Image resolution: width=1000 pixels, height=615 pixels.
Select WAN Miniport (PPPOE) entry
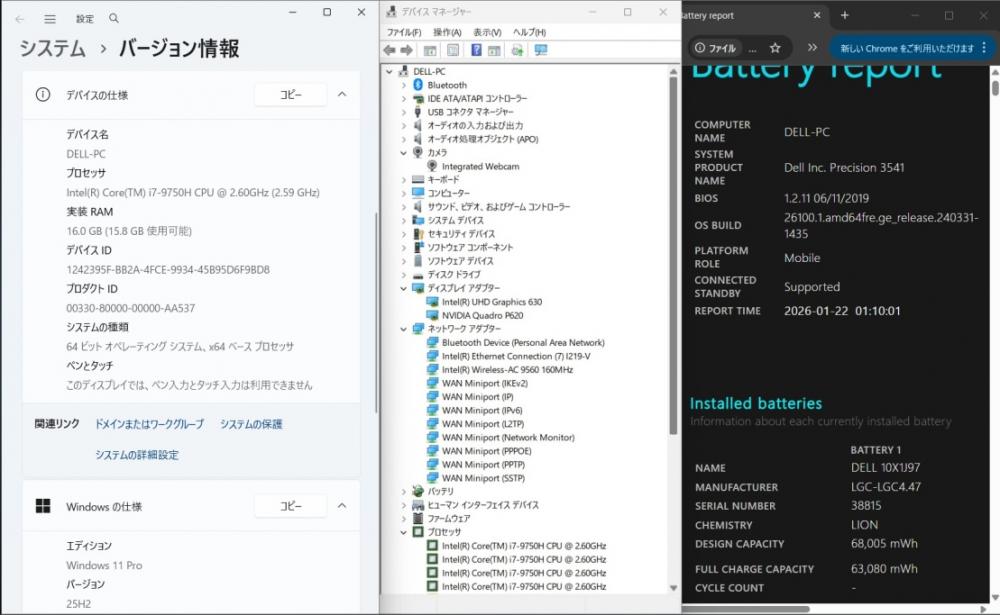(487, 451)
